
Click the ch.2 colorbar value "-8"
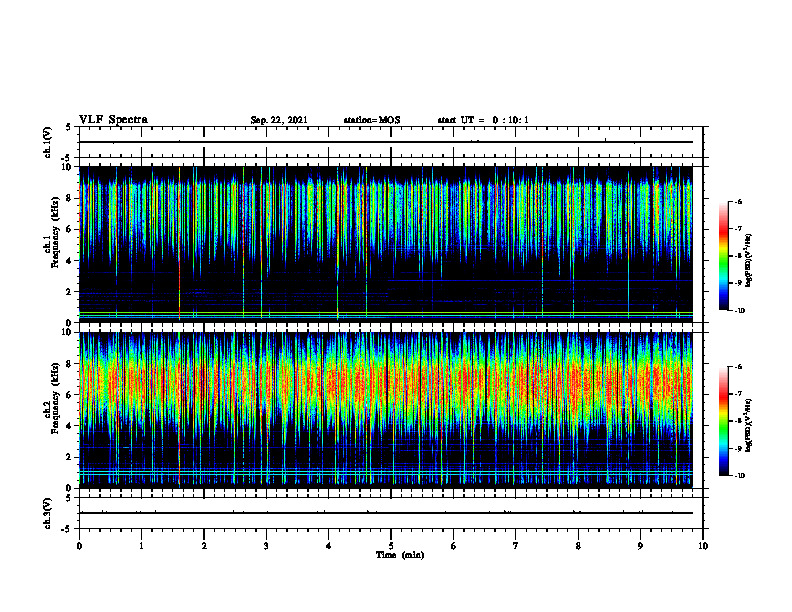click(738, 421)
